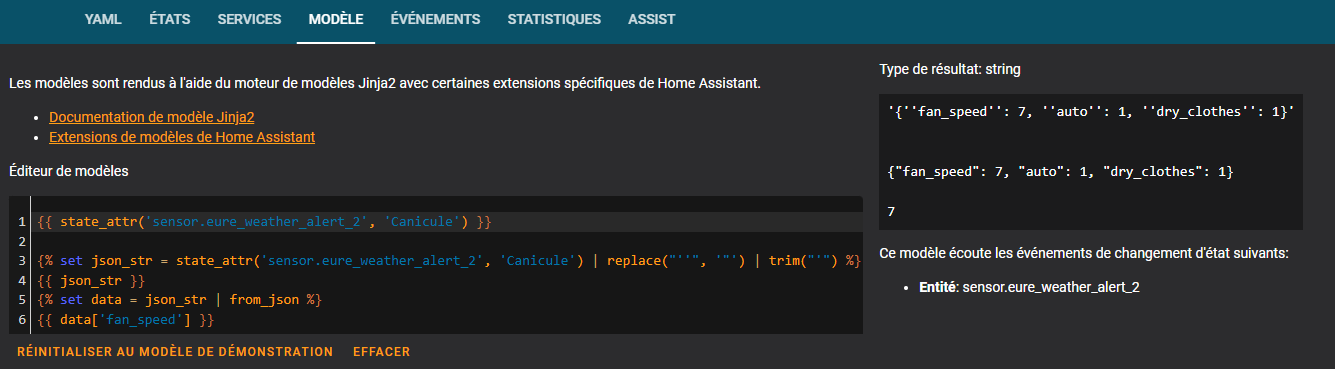
Task: Click 'Ce modèle écoute les événements' text
Action: [x=1084, y=253]
